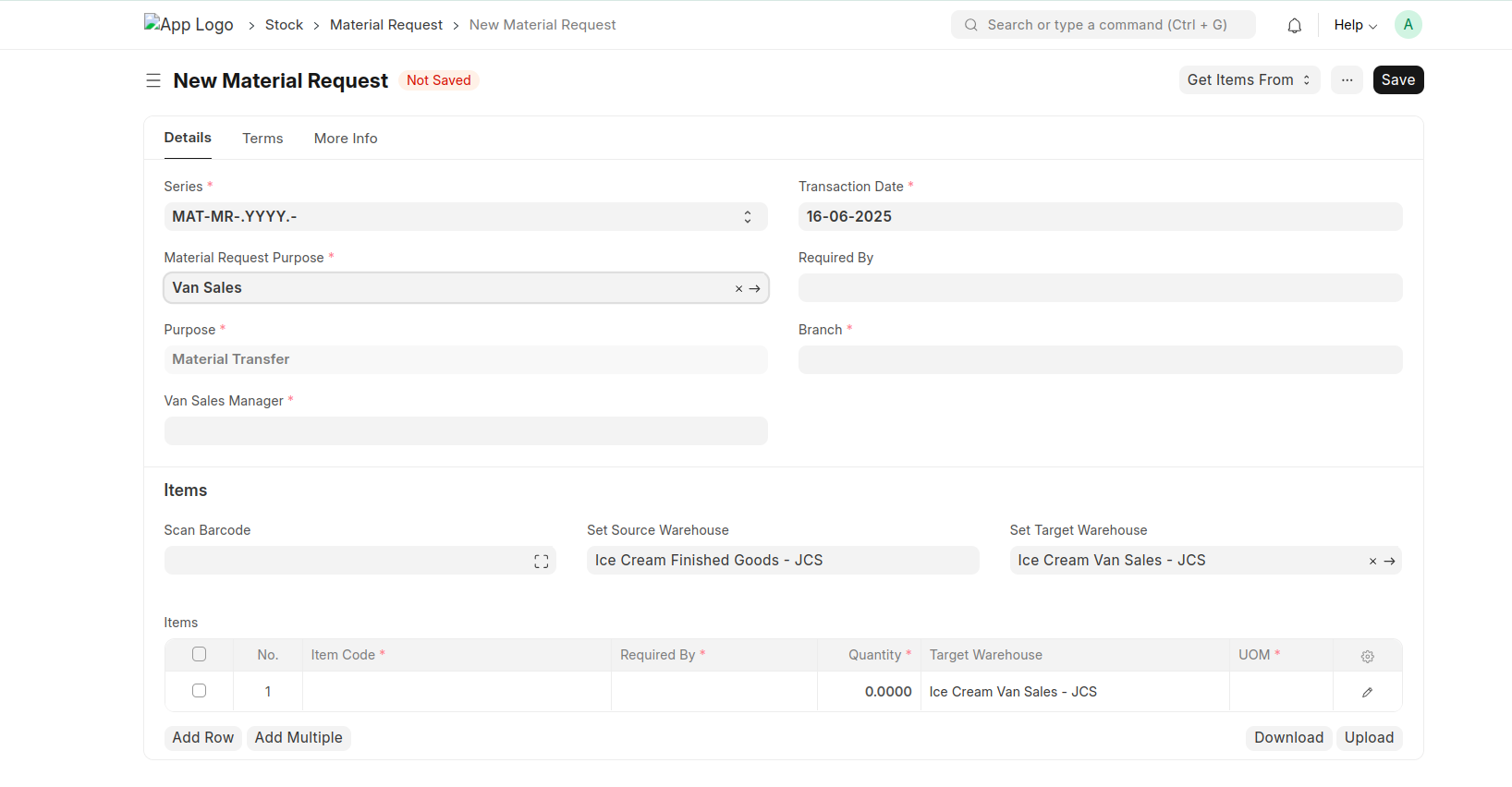1512x787 pixels.
Task: Open the notifications bell
Action: (1294, 26)
